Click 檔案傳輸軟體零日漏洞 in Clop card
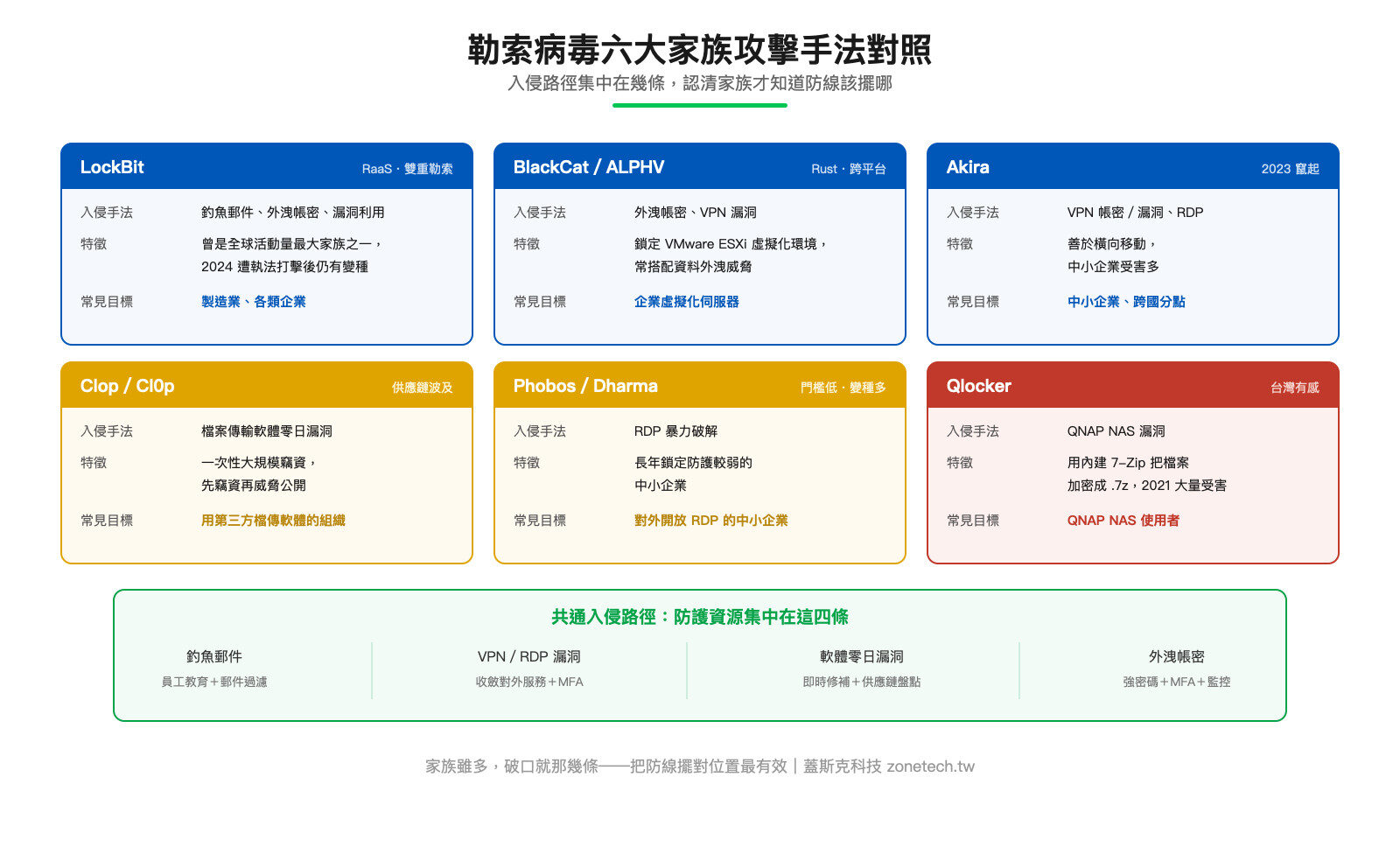 point(266,431)
